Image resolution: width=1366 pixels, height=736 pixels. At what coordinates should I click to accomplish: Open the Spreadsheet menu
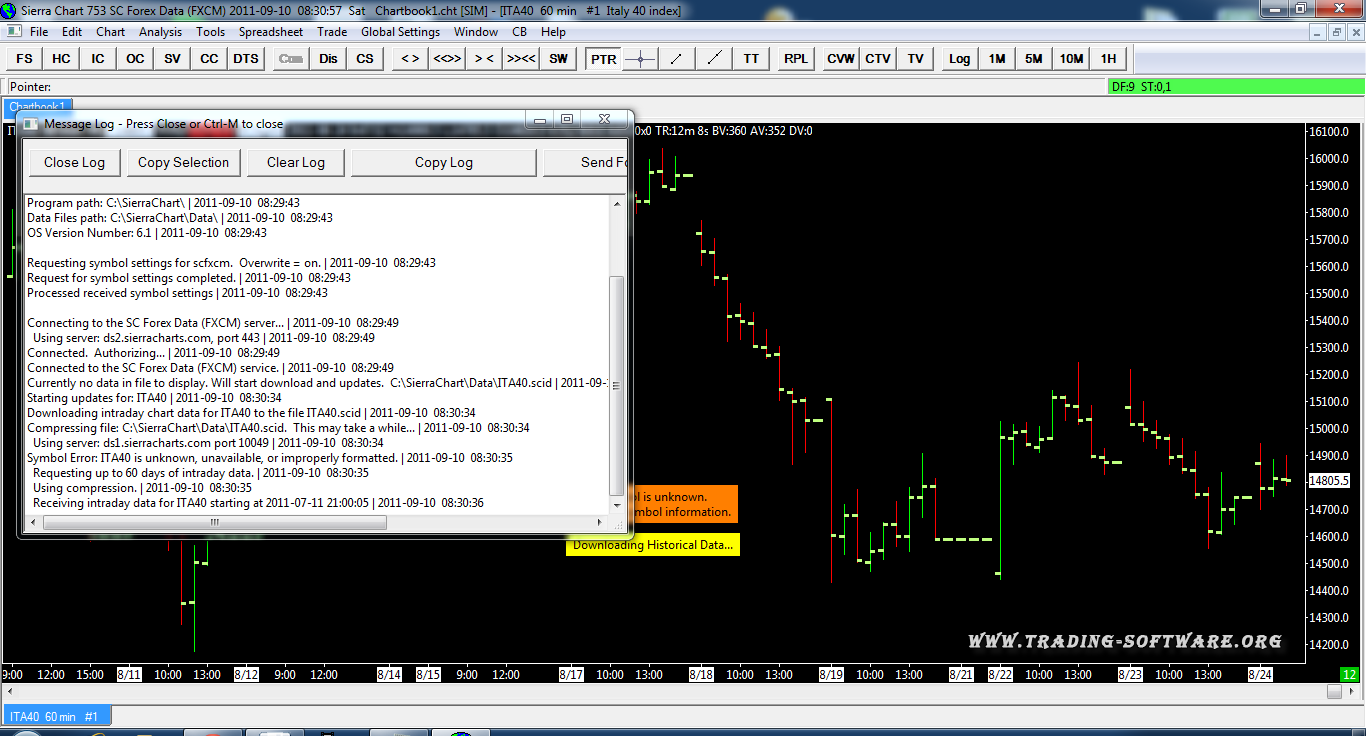click(270, 32)
